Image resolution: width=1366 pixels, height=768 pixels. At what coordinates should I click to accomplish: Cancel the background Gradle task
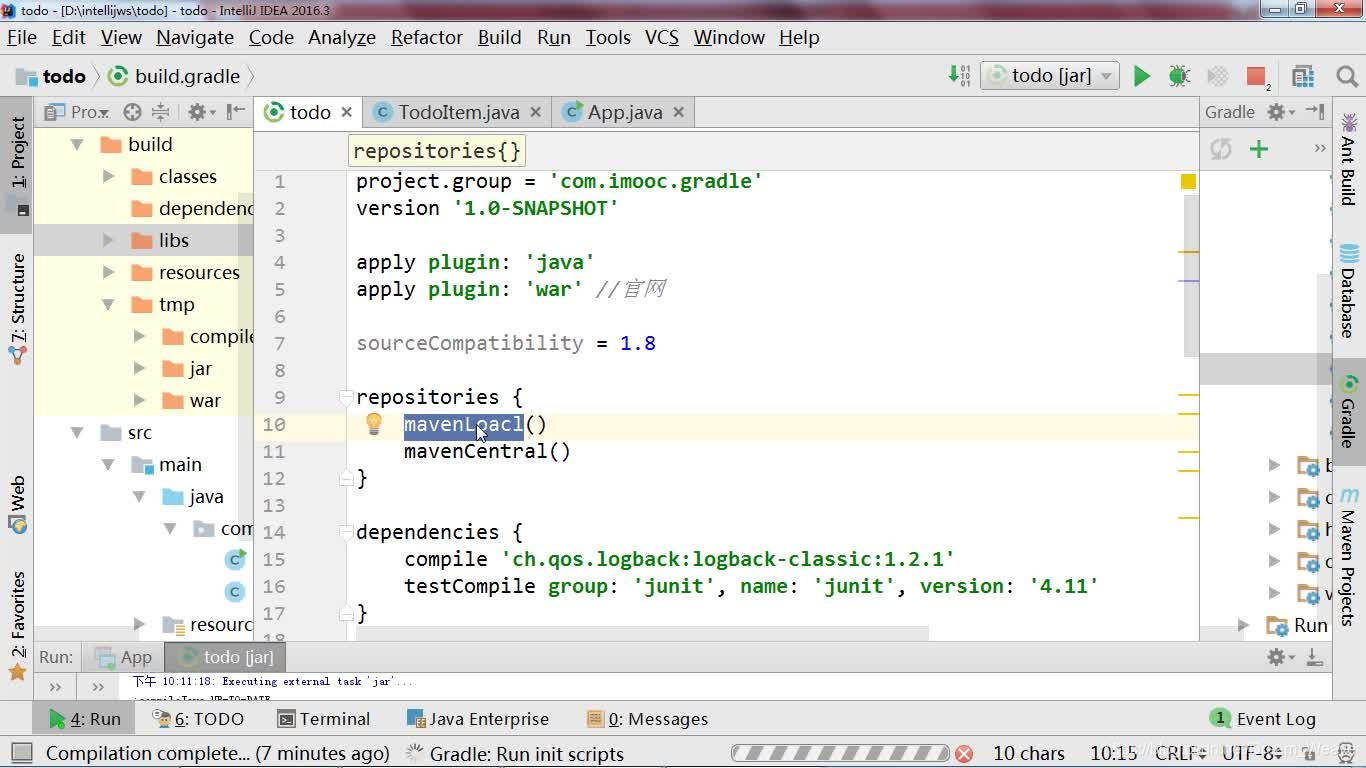tap(964, 754)
